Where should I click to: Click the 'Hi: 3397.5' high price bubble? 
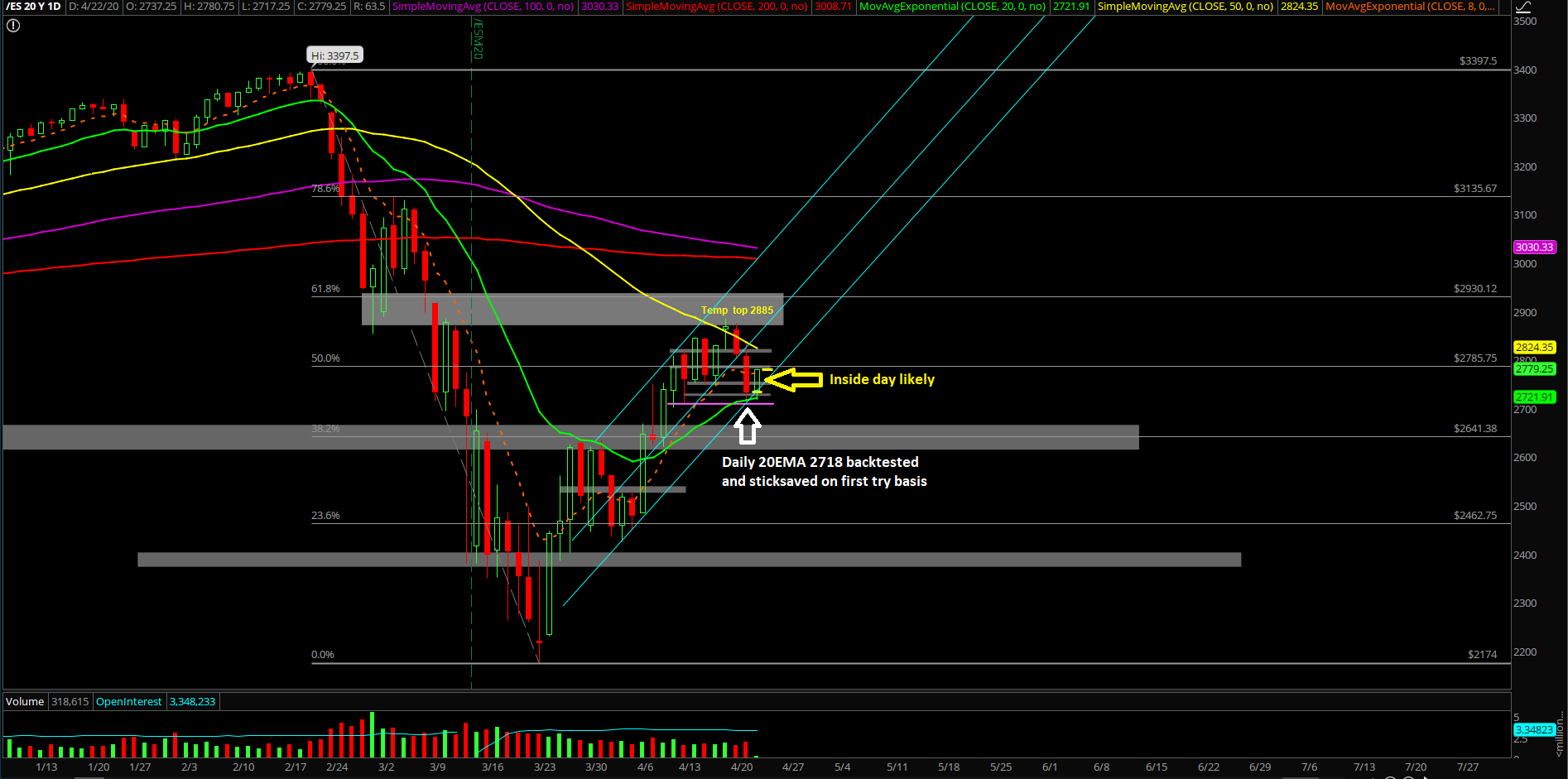334,55
